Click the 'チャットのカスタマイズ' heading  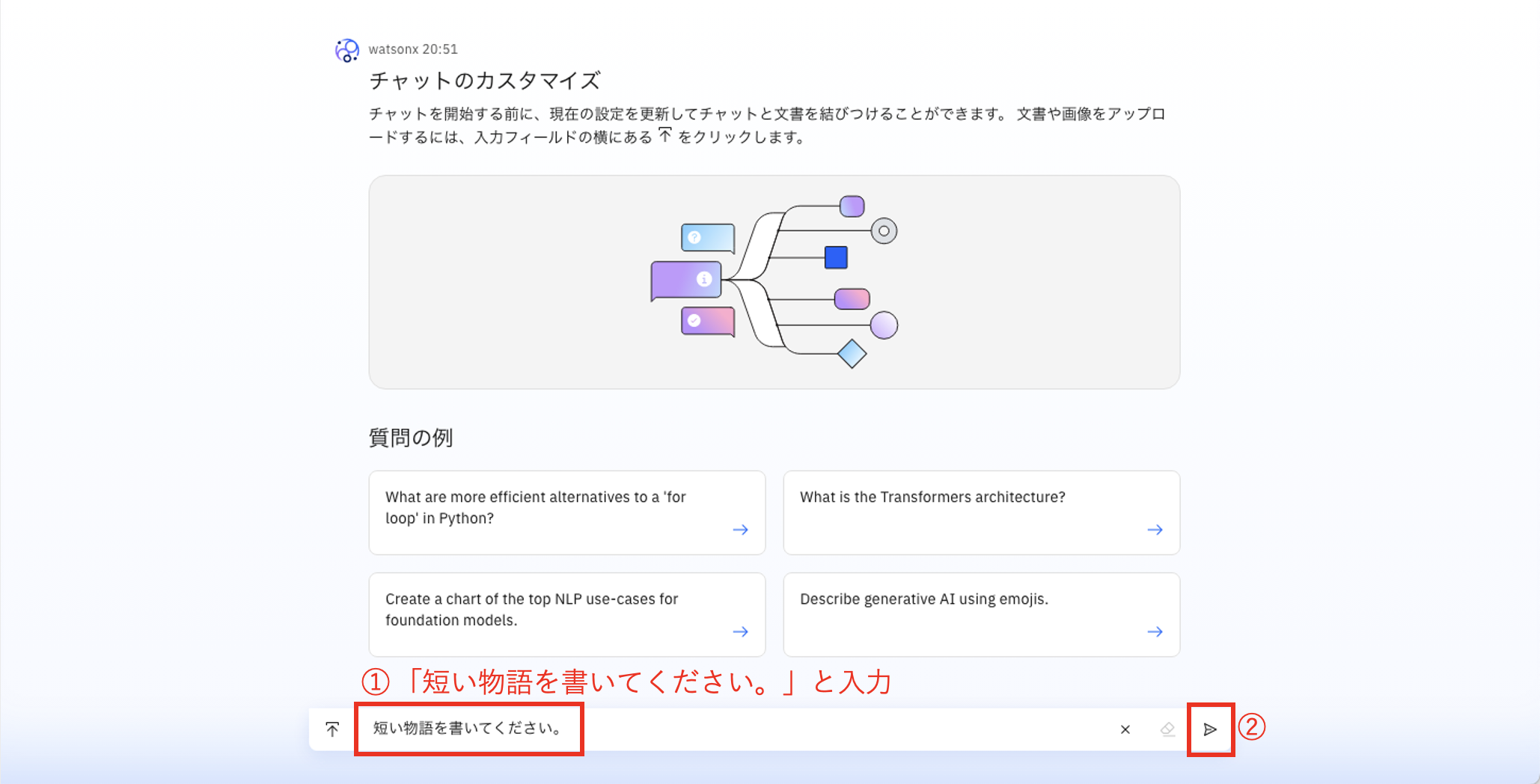pos(484,81)
